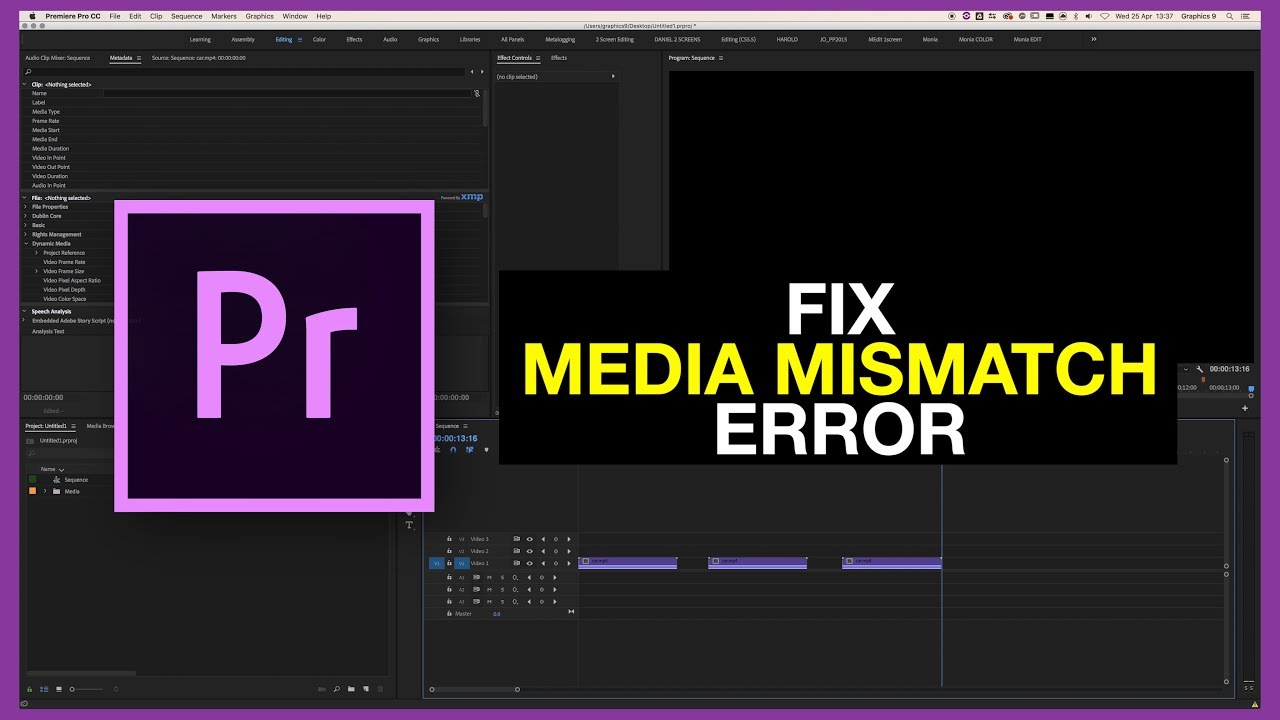This screenshot has width=1280, height=720.
Task: Open the Markers menu
Action: point(224,16)
